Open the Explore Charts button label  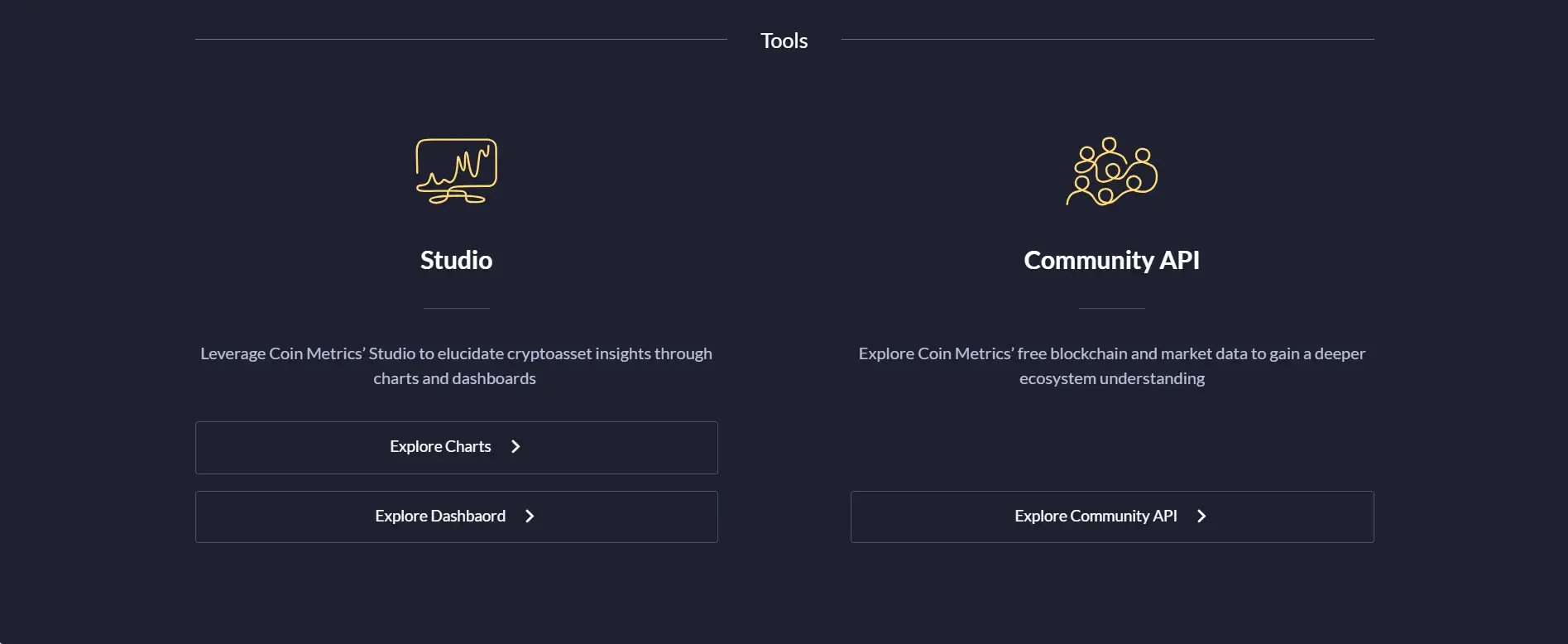click(440, 447)
